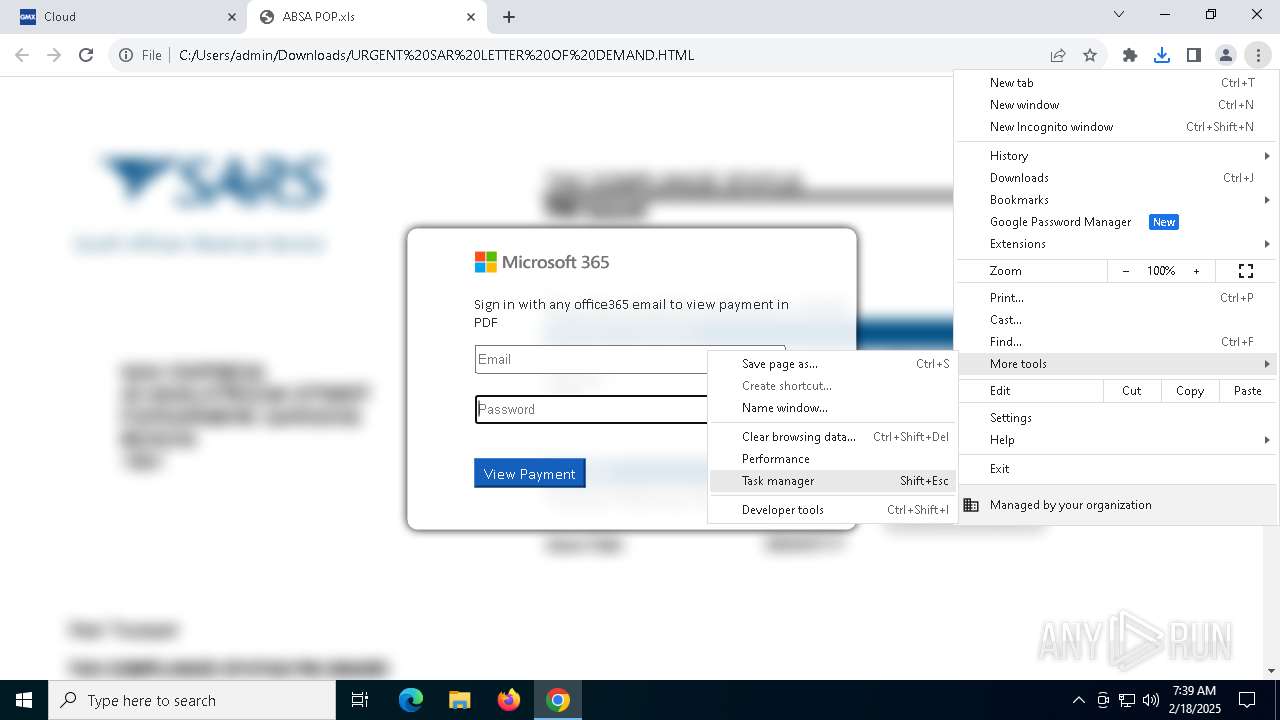Click Paste in the Edit row
1280x720 pixels.
(x=1248, y=391)
